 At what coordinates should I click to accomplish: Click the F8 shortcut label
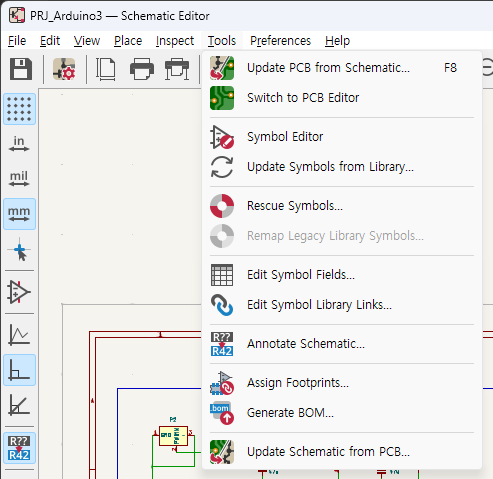point(450,68)
